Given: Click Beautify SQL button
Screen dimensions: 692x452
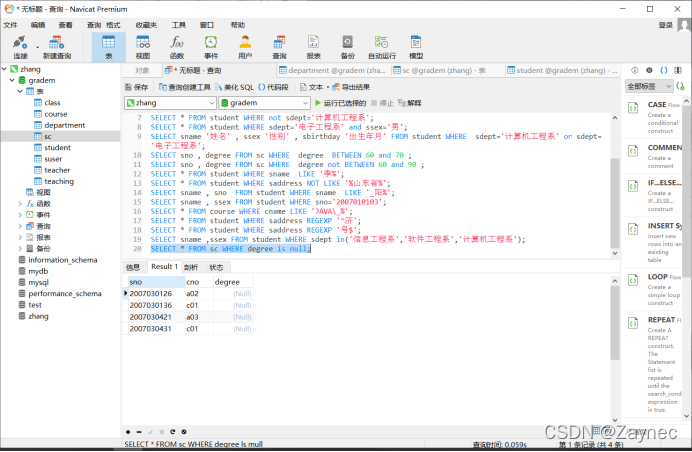Looking at the screenshot, I should point(234,87).
